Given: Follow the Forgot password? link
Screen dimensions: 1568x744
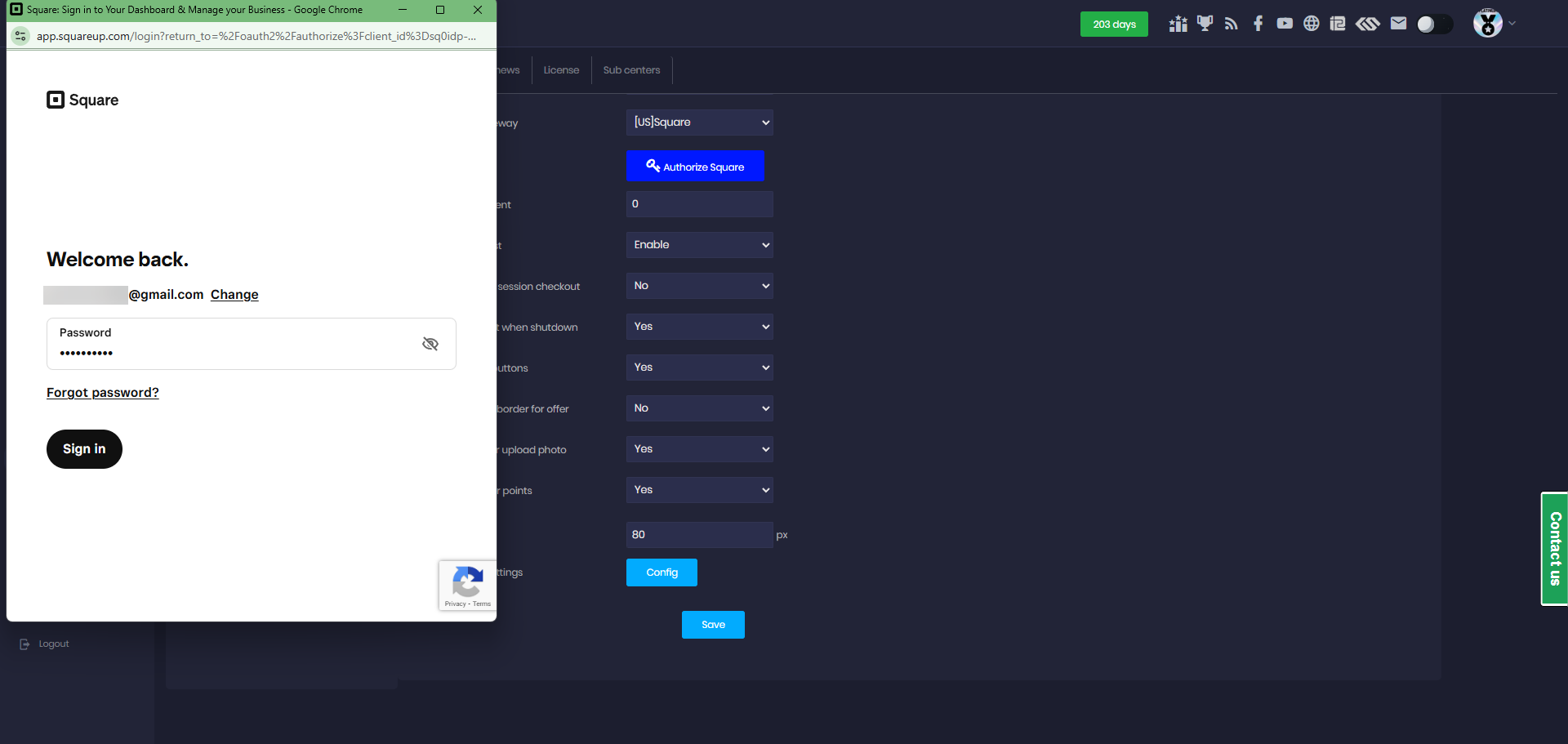Looking at the screenshot, I should [103, 393].
